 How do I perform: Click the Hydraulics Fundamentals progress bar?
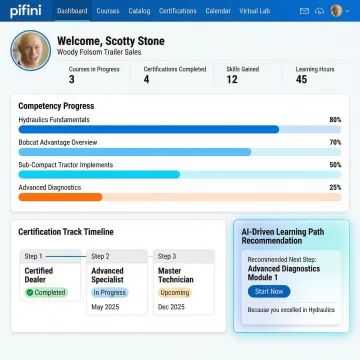point(180,129)
